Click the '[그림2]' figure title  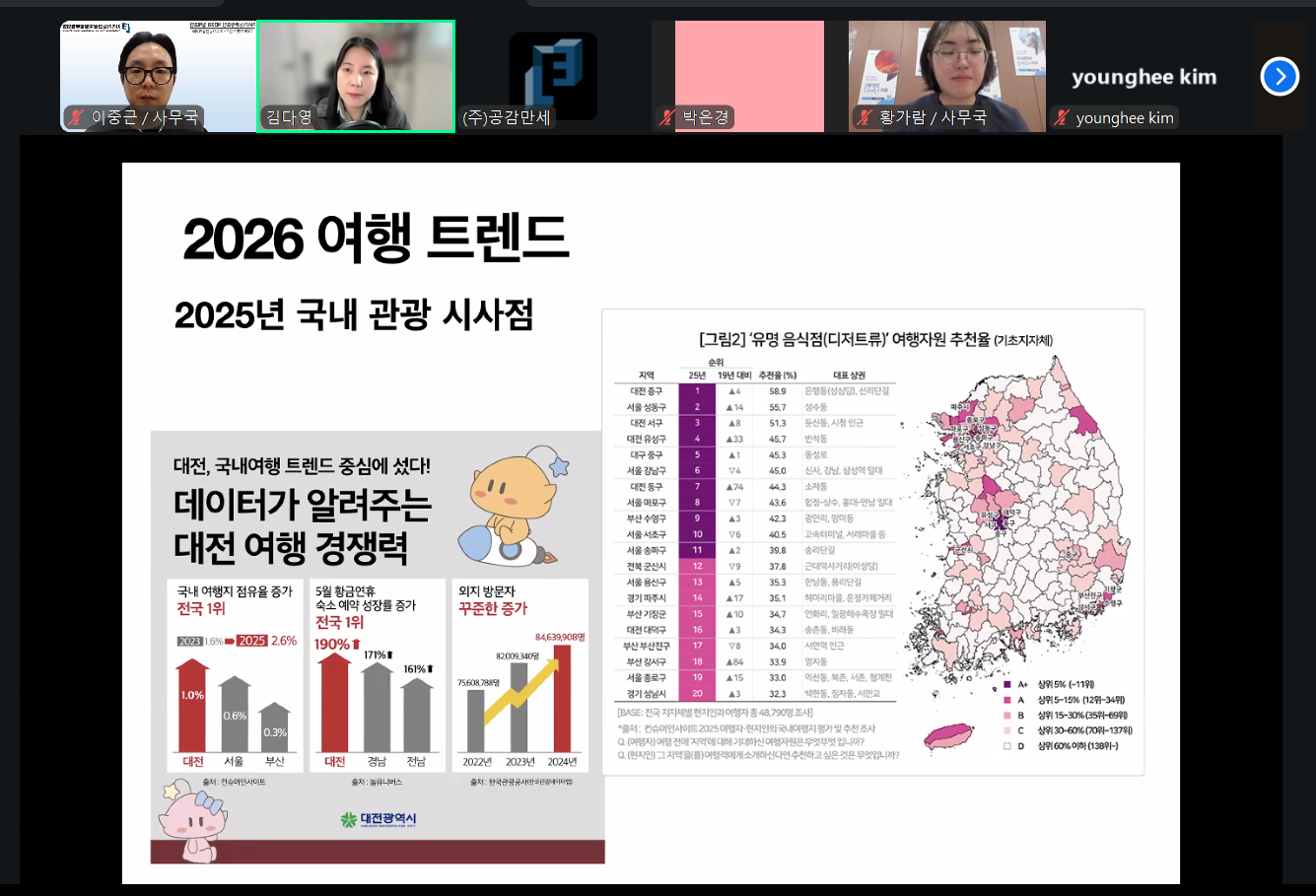pyautogui.click(x=875, y=340)
